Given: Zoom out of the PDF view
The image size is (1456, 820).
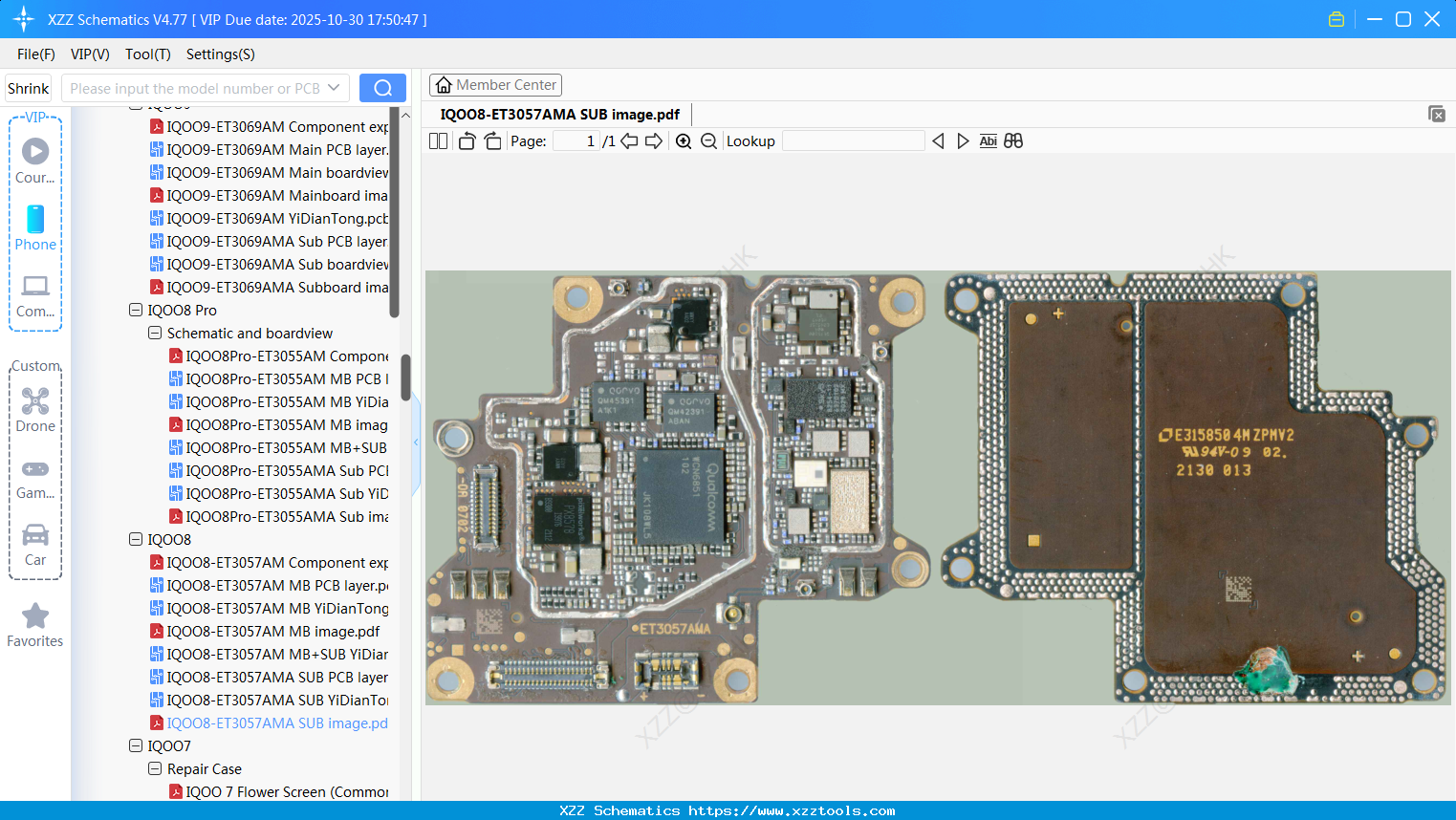Looking at the screenshot, I should (x=708, y=140).
